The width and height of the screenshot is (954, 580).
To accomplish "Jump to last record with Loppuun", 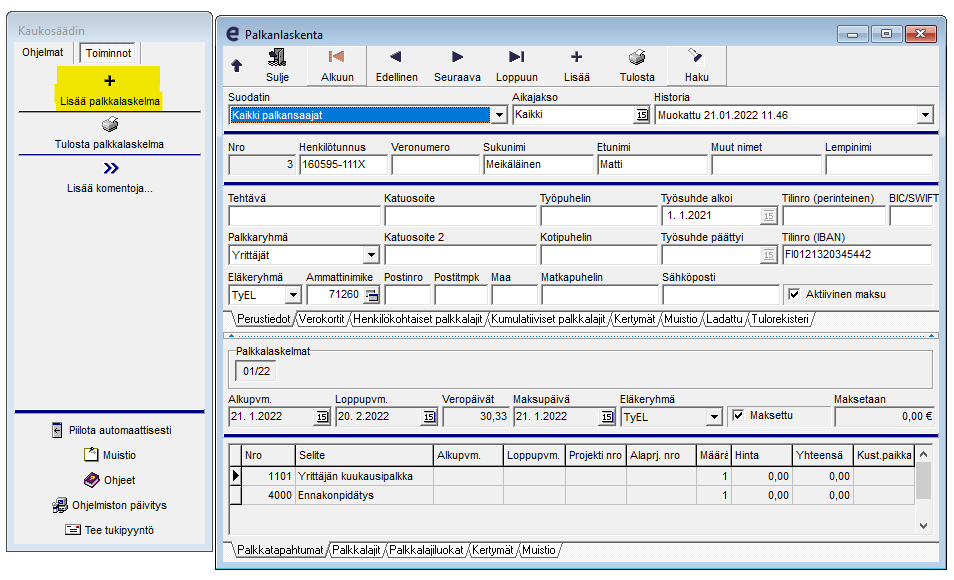I will click(x=517, y=57).
